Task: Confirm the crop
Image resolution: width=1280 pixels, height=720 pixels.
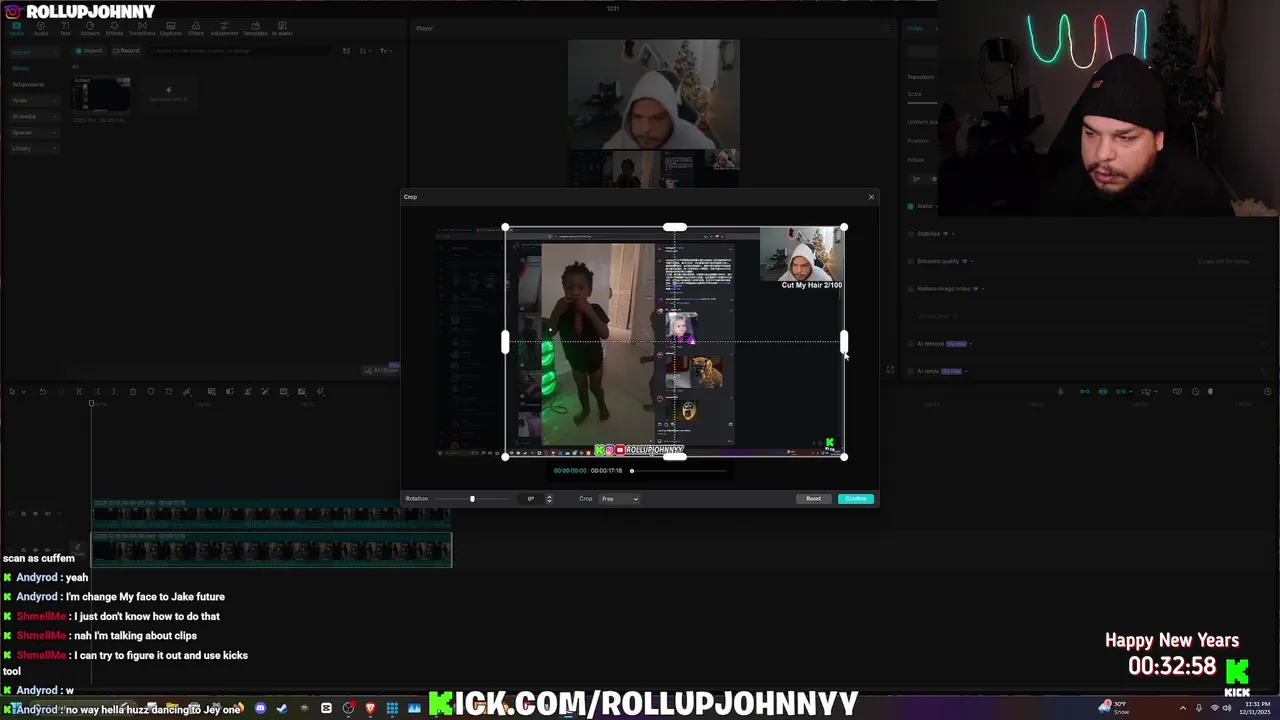Action: point(856,498)
